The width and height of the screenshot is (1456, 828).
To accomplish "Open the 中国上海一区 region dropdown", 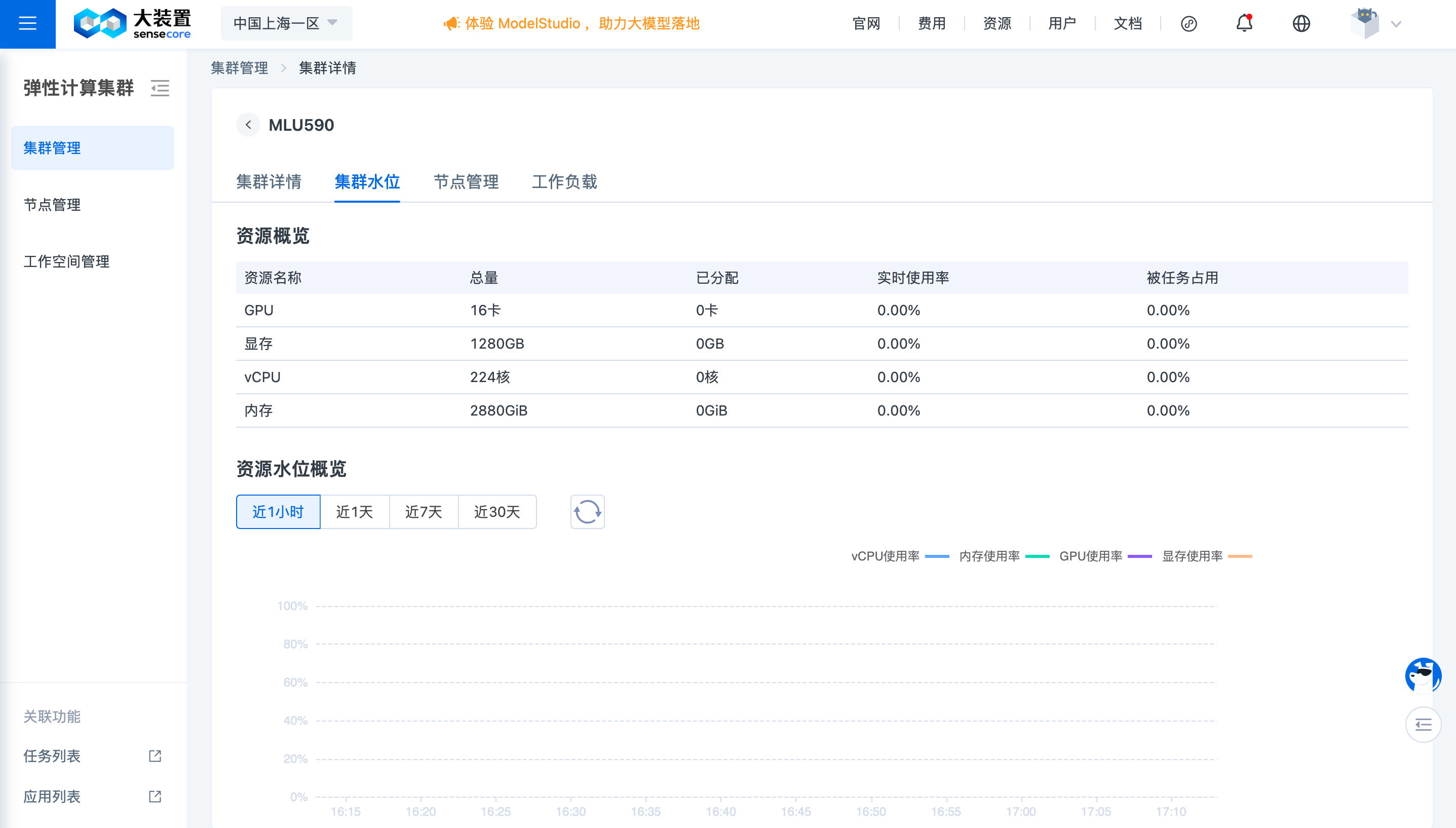I will point(286,23).
